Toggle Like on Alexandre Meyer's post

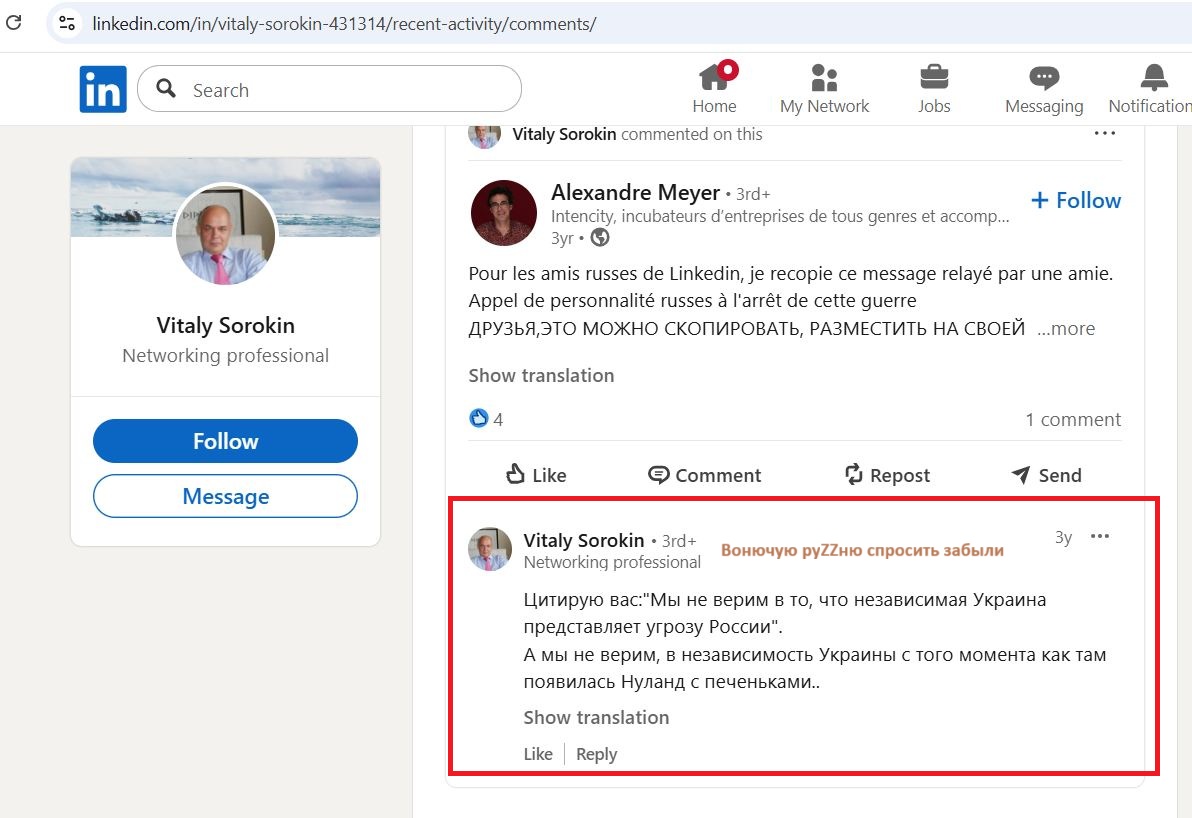(534, 474)
